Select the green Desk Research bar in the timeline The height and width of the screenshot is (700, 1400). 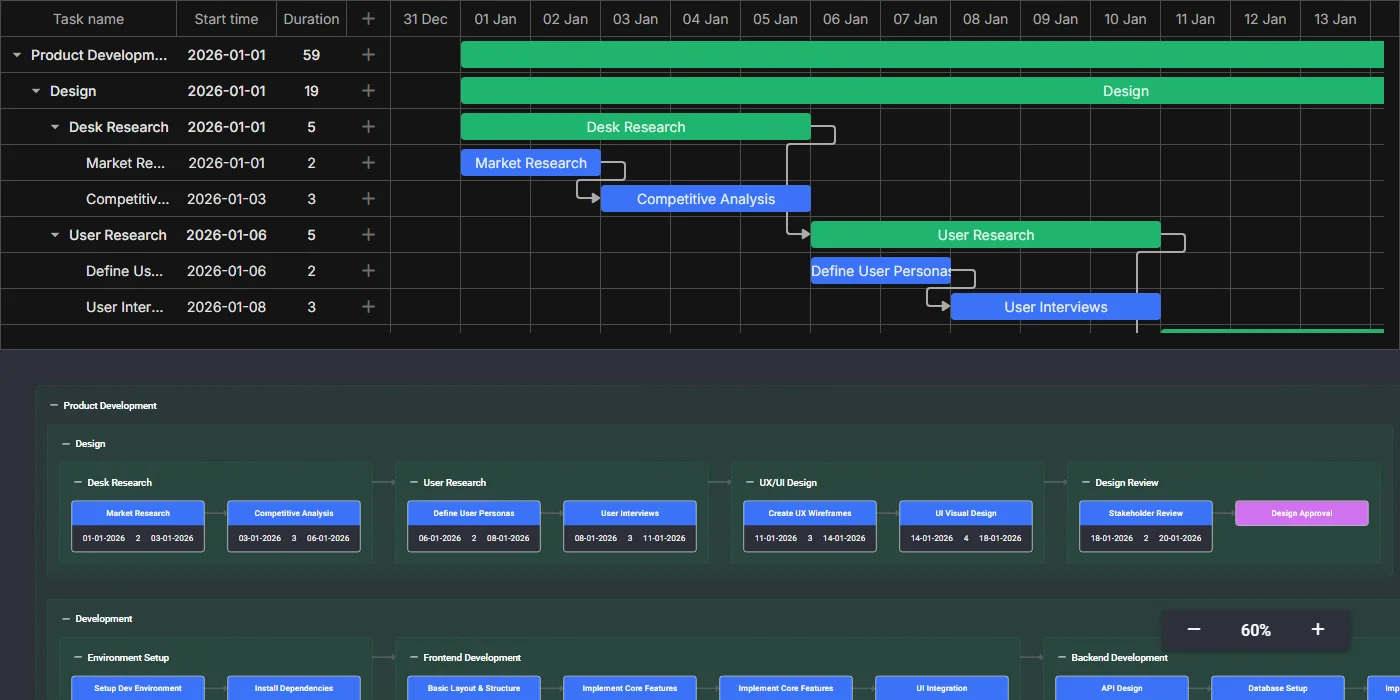636,127
